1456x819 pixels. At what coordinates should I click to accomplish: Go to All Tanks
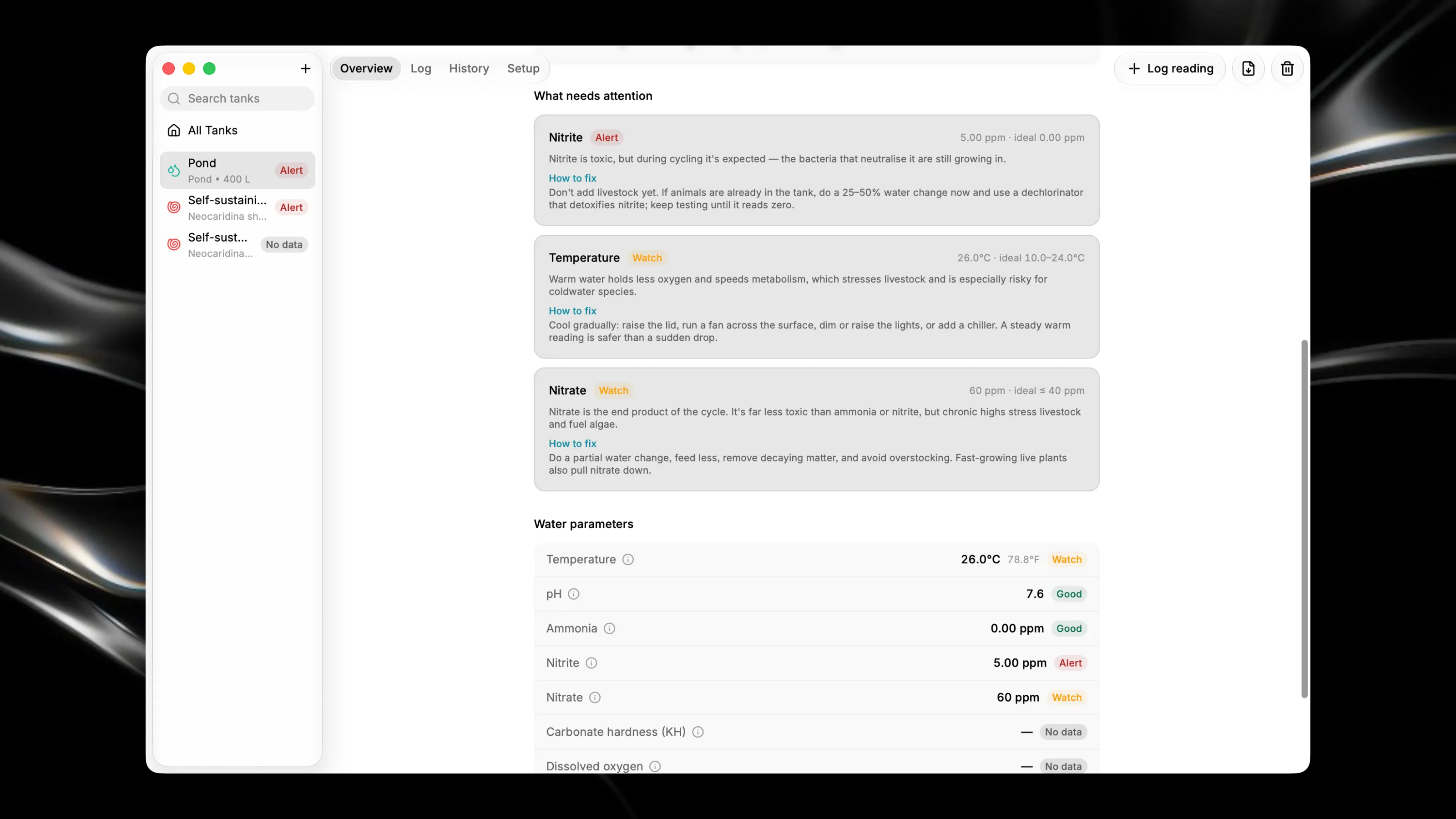[238, 130]
